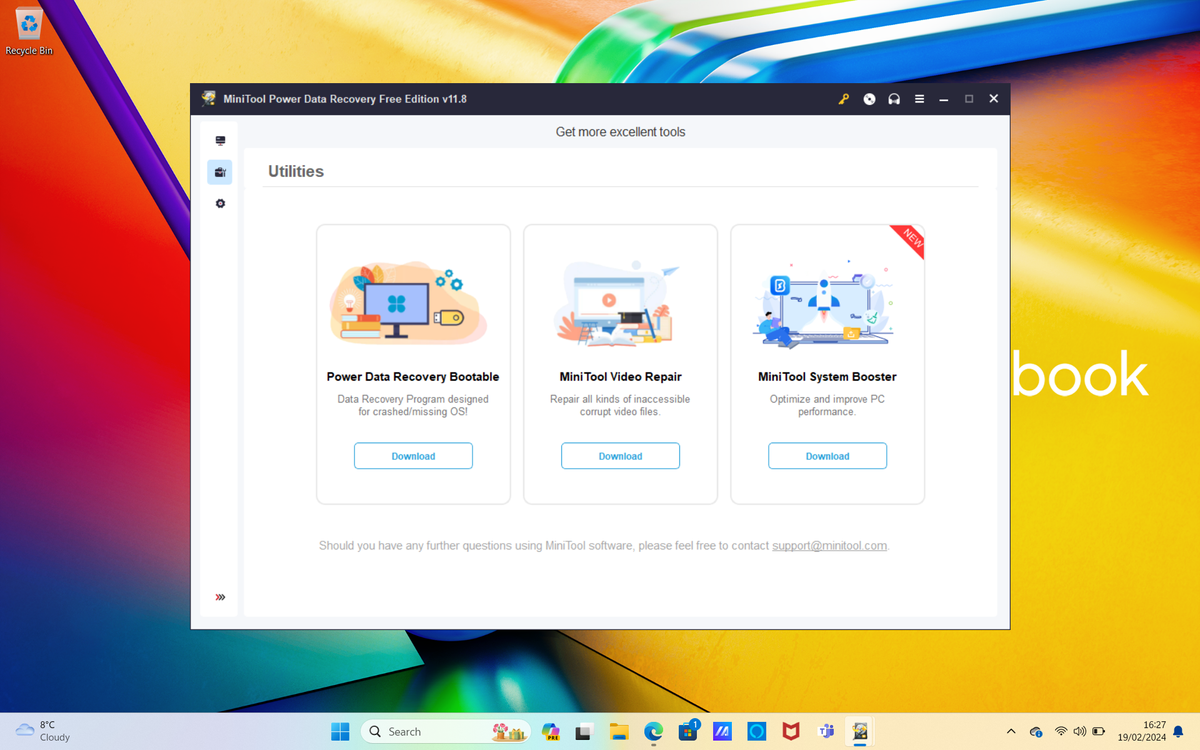This screenshot has height=750, width=1200.
Task: Open Settings gear in MiniTool sidebar
Action: tap(220, 203)
